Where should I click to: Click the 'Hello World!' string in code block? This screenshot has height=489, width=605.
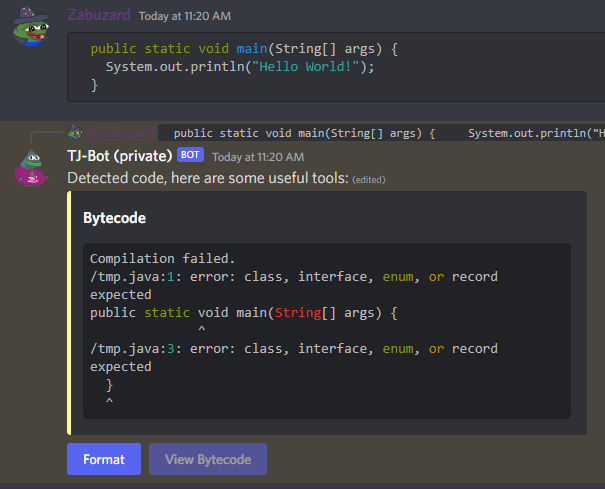click(x=306, y=67)
